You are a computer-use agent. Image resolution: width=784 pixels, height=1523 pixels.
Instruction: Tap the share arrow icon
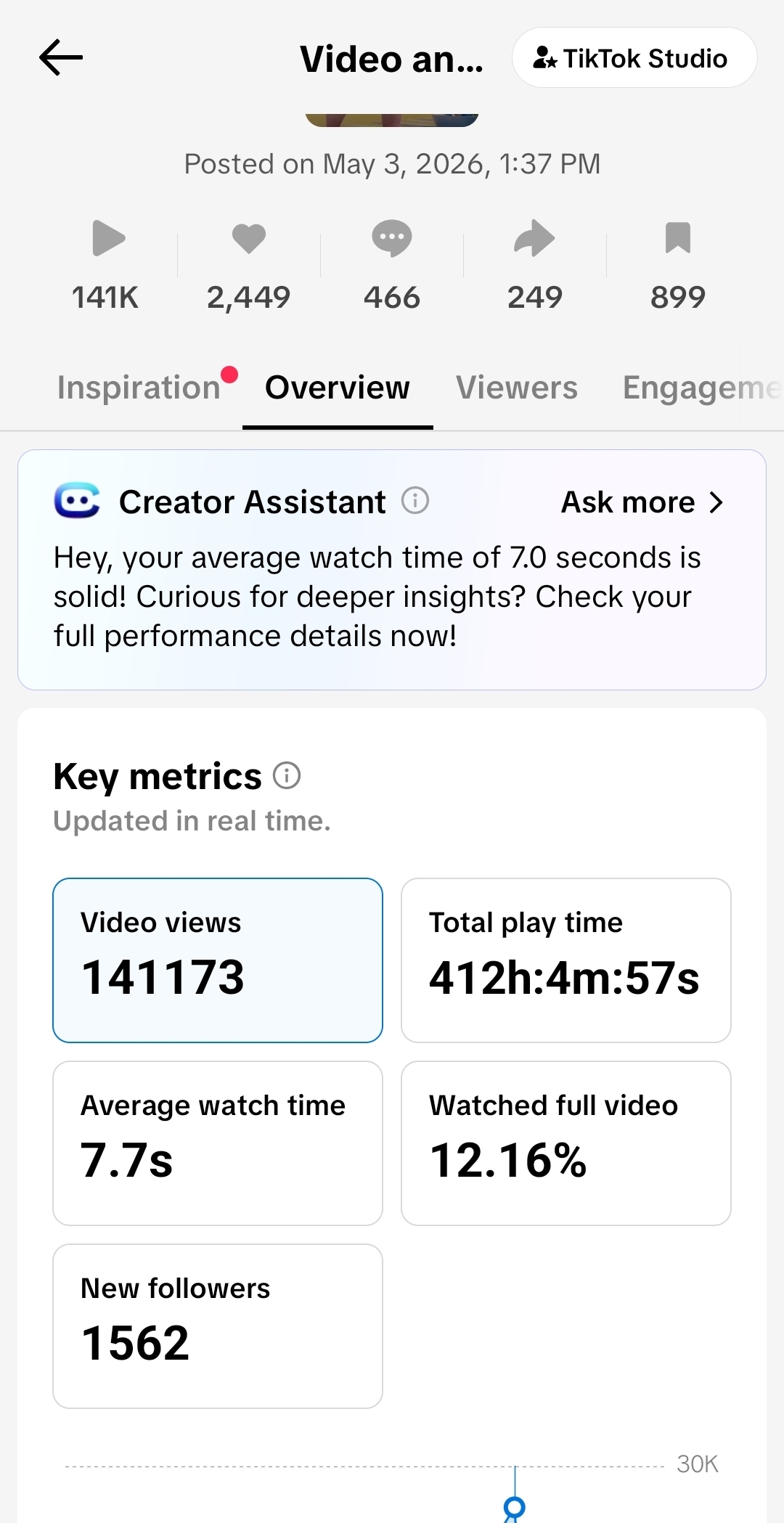(x=534, y=238)
